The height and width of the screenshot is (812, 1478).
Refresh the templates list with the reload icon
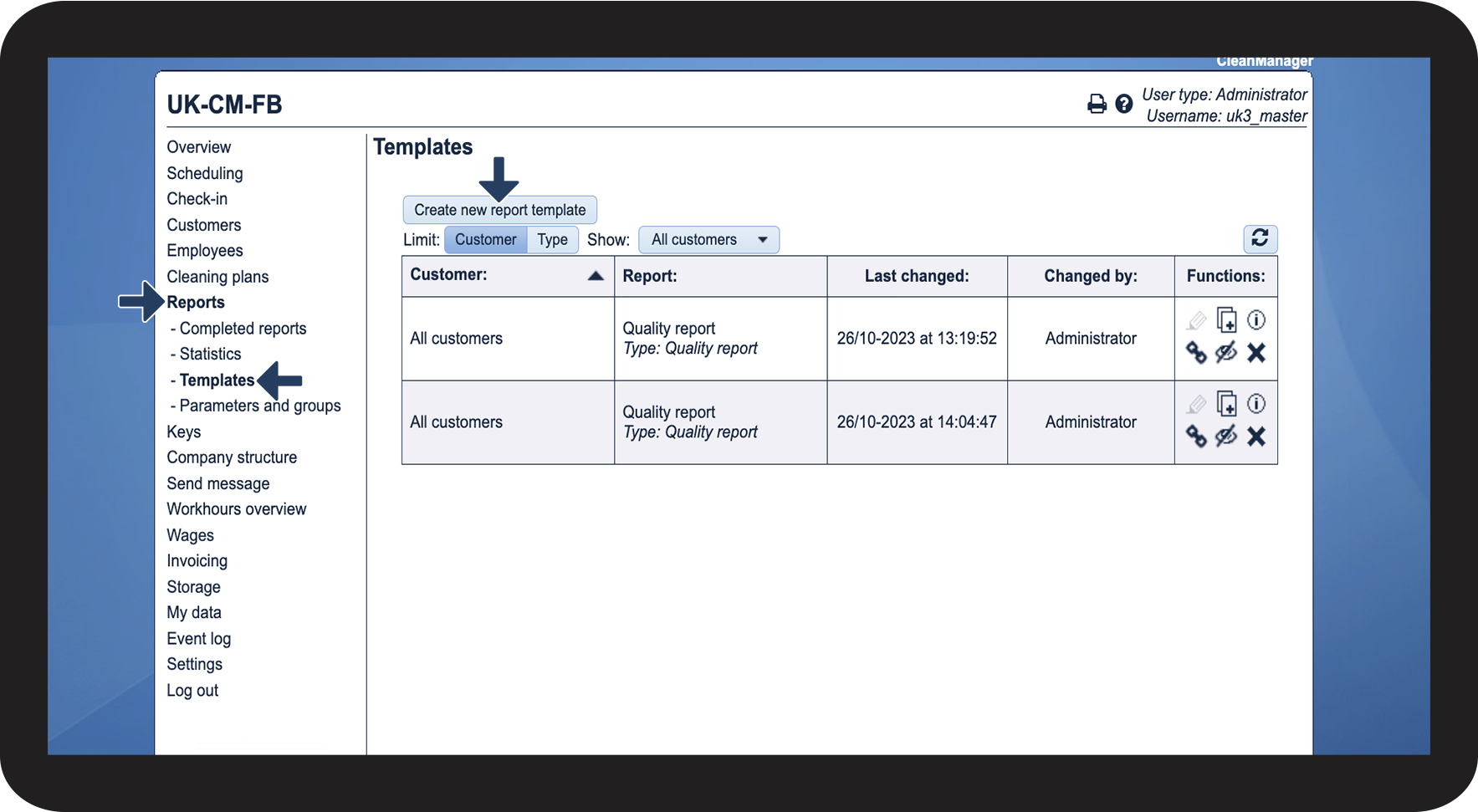[1260, 238]
